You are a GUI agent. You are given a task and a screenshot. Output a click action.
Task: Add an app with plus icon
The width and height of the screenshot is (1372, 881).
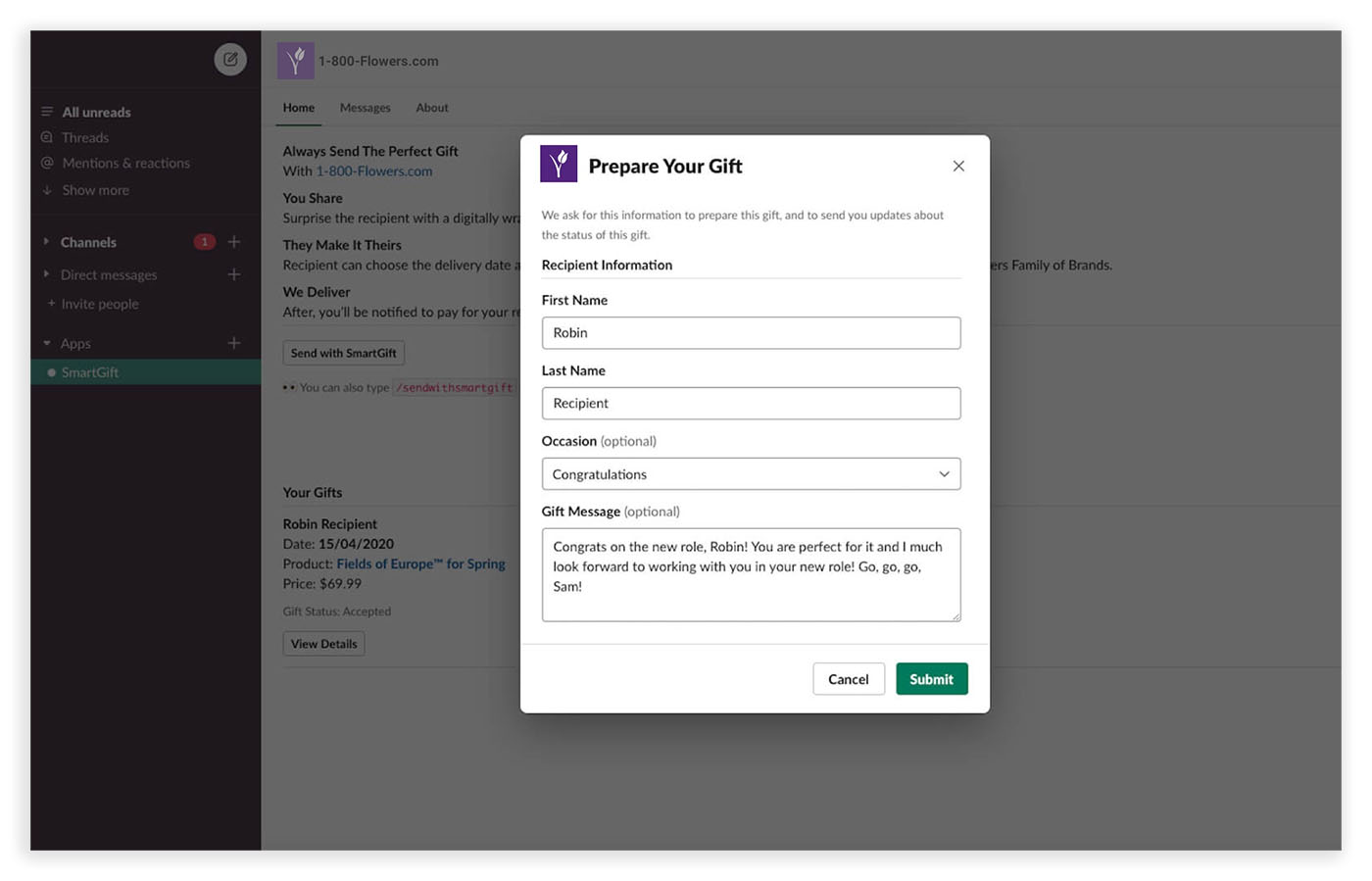234,343
